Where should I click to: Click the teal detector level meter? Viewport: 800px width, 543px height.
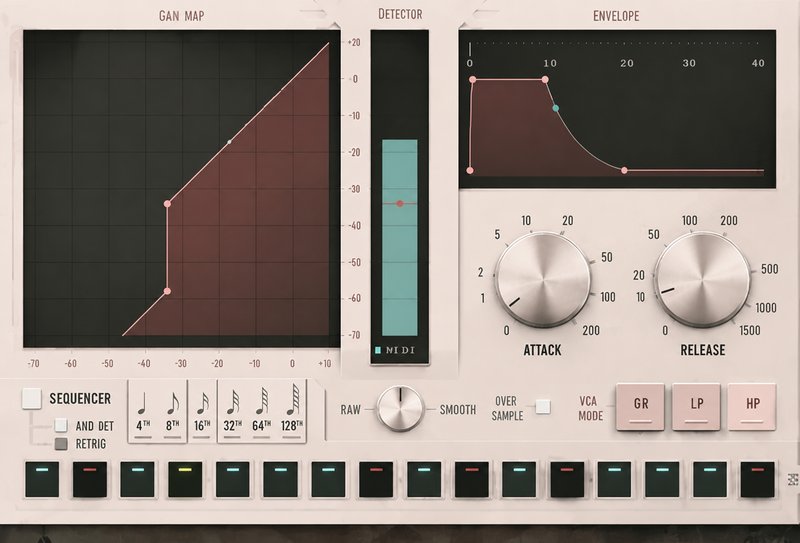[400, 237]
